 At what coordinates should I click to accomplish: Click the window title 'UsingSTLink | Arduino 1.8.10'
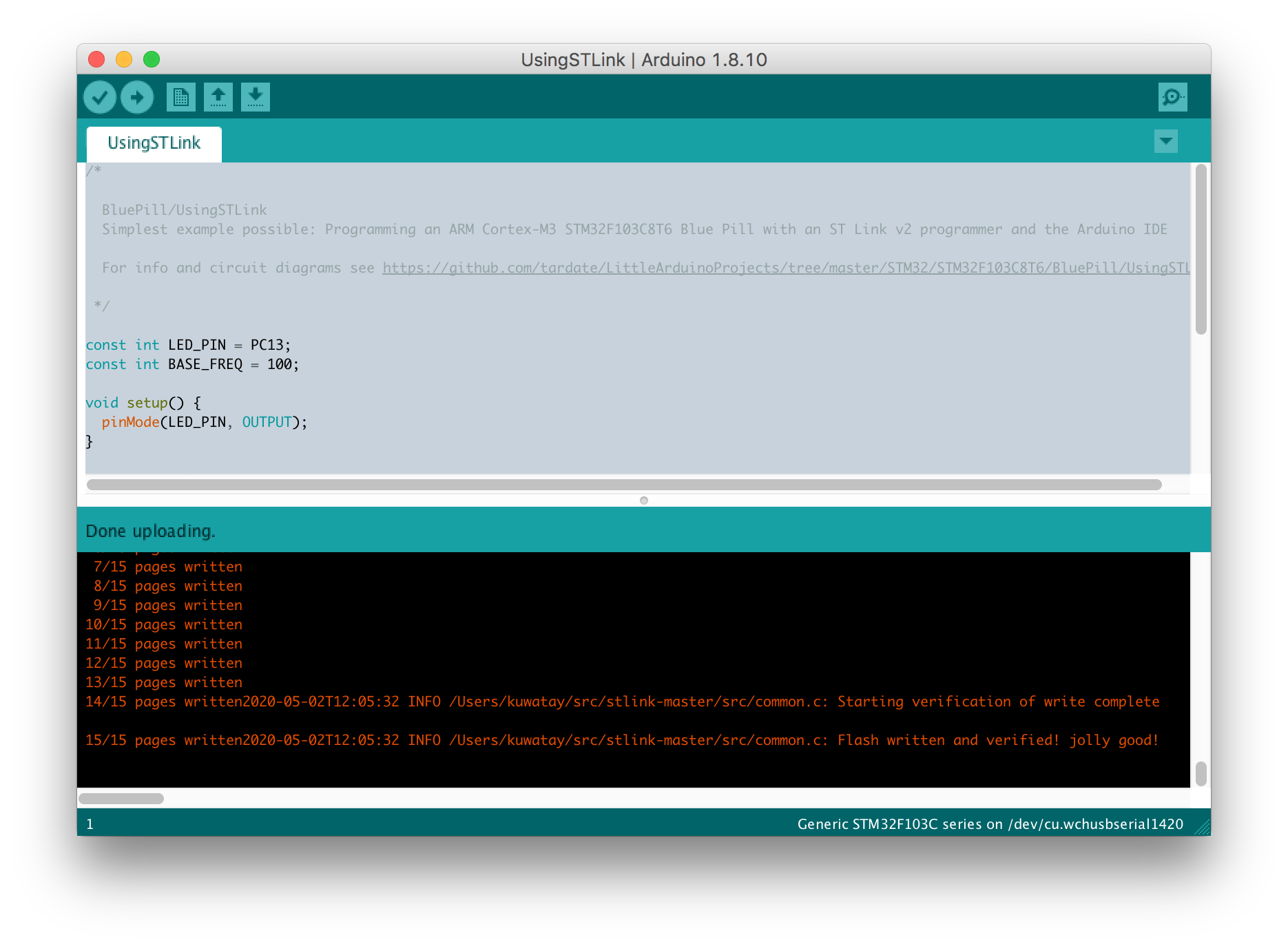coord(644,60)
